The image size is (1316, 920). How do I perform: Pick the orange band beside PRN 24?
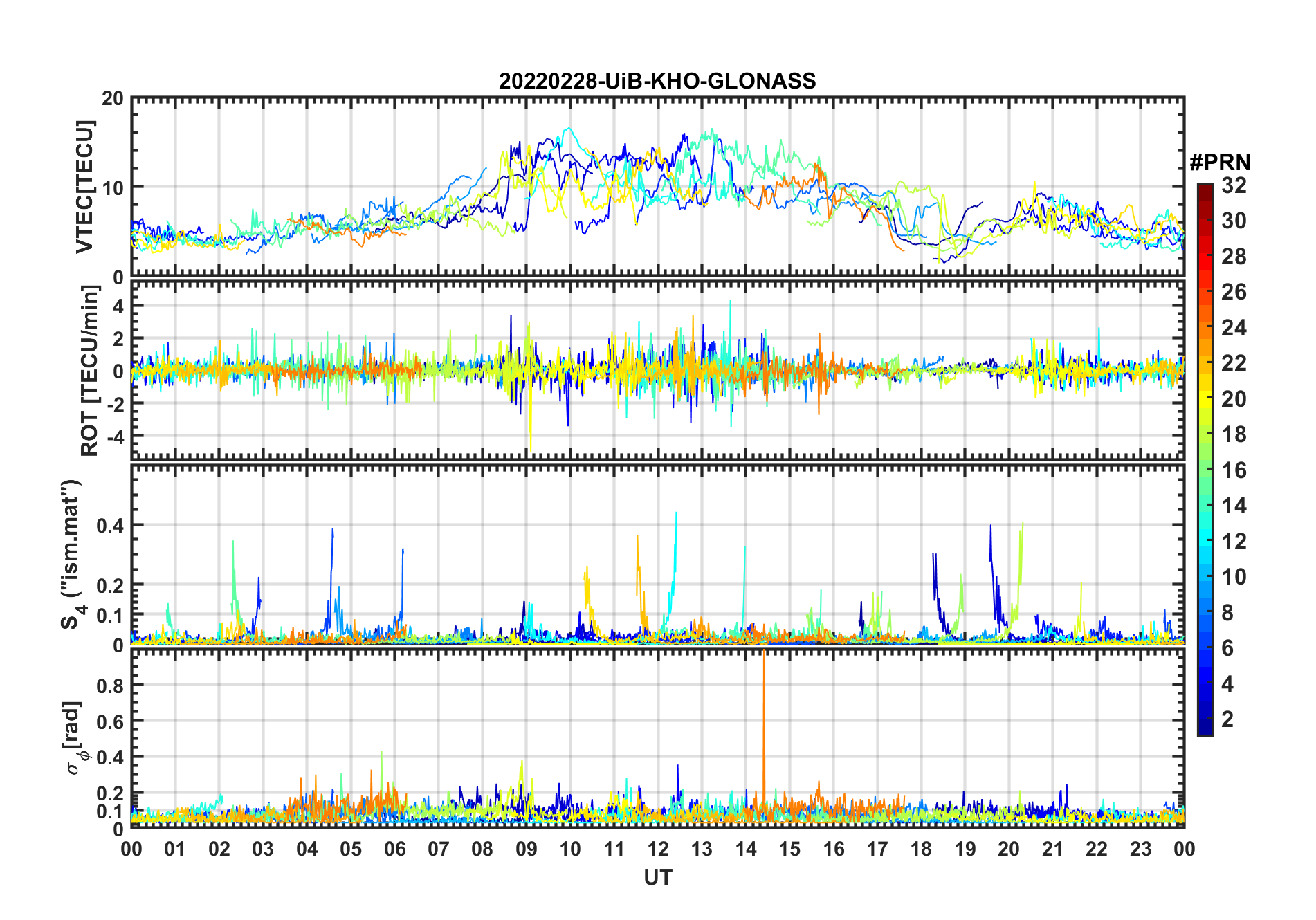pos(1205,328)
